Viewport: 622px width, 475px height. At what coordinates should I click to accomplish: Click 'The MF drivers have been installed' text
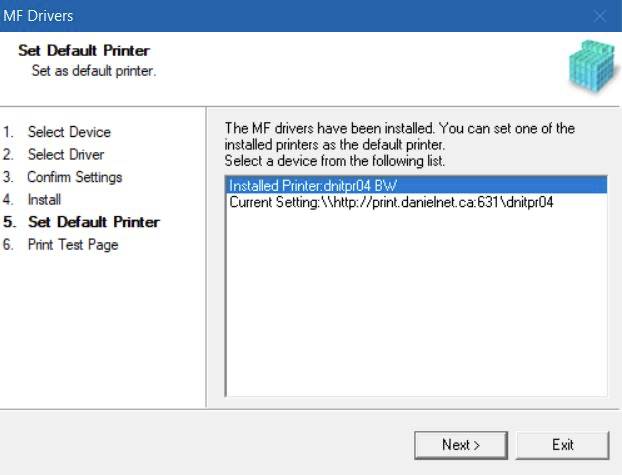400,129
